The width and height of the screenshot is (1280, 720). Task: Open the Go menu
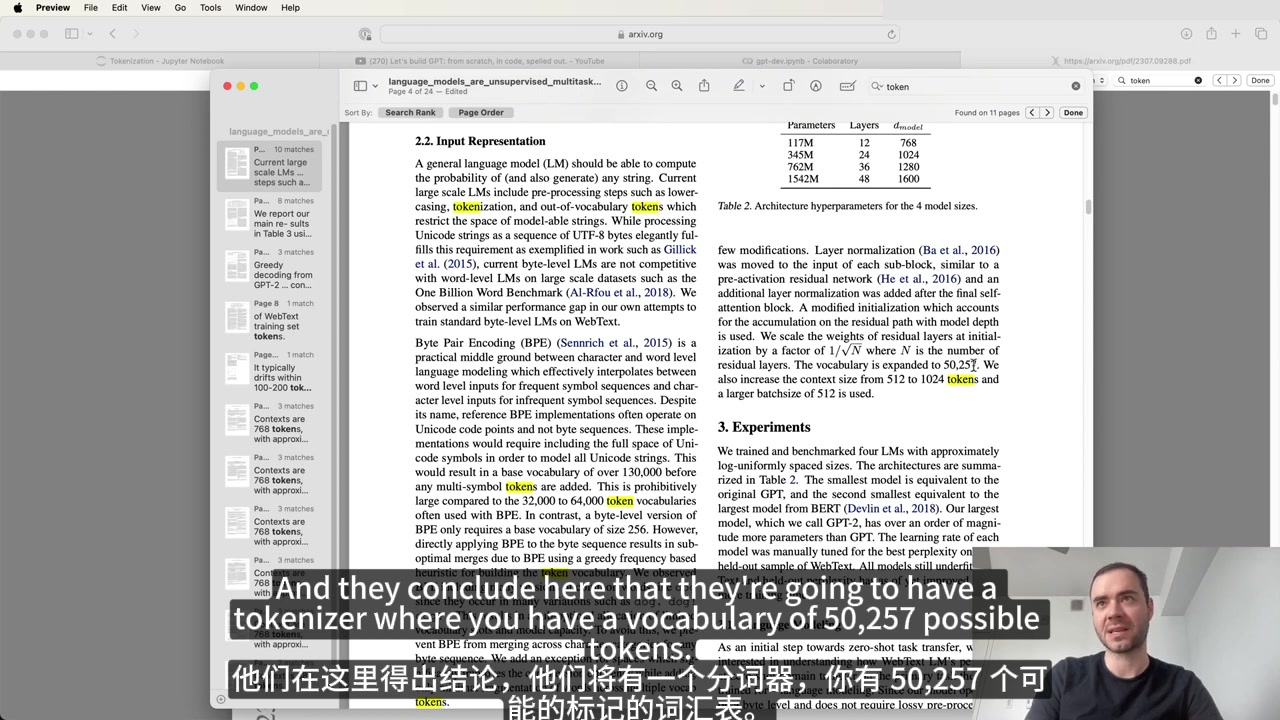pos(180,7)
